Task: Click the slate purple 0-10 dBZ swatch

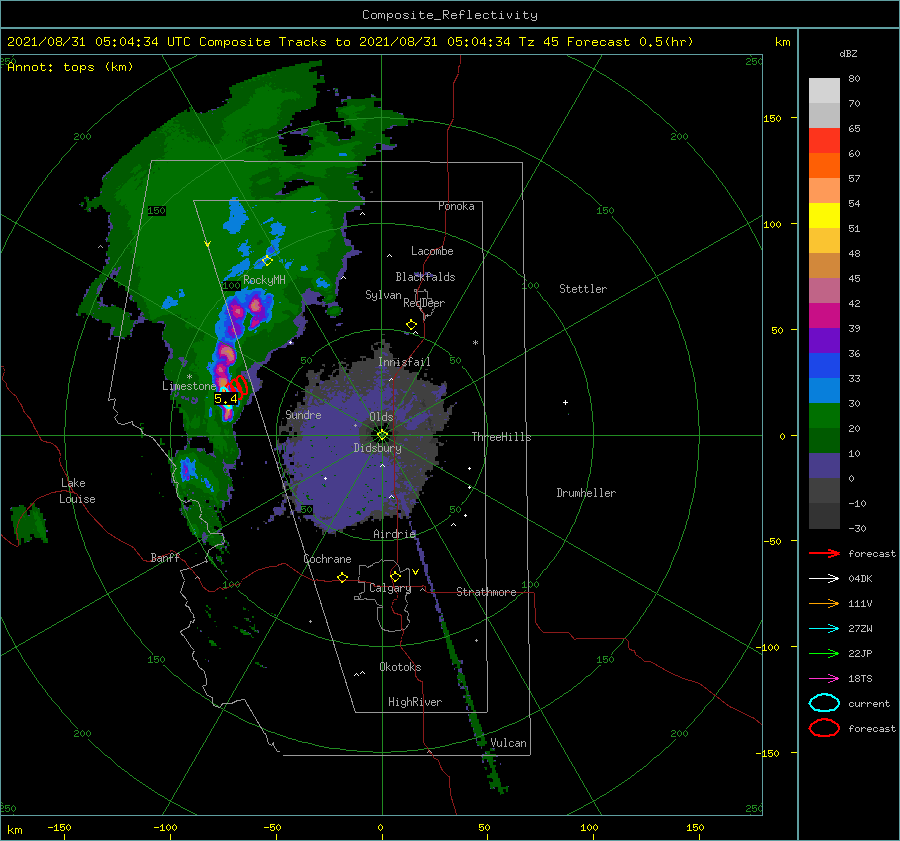Action: click(x=824, y=466)
